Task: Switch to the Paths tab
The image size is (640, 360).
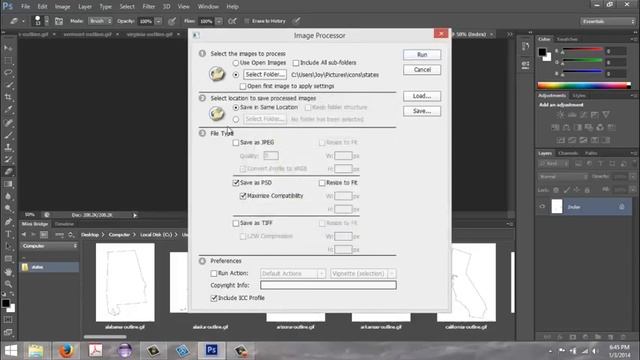Action: [591, 153]
